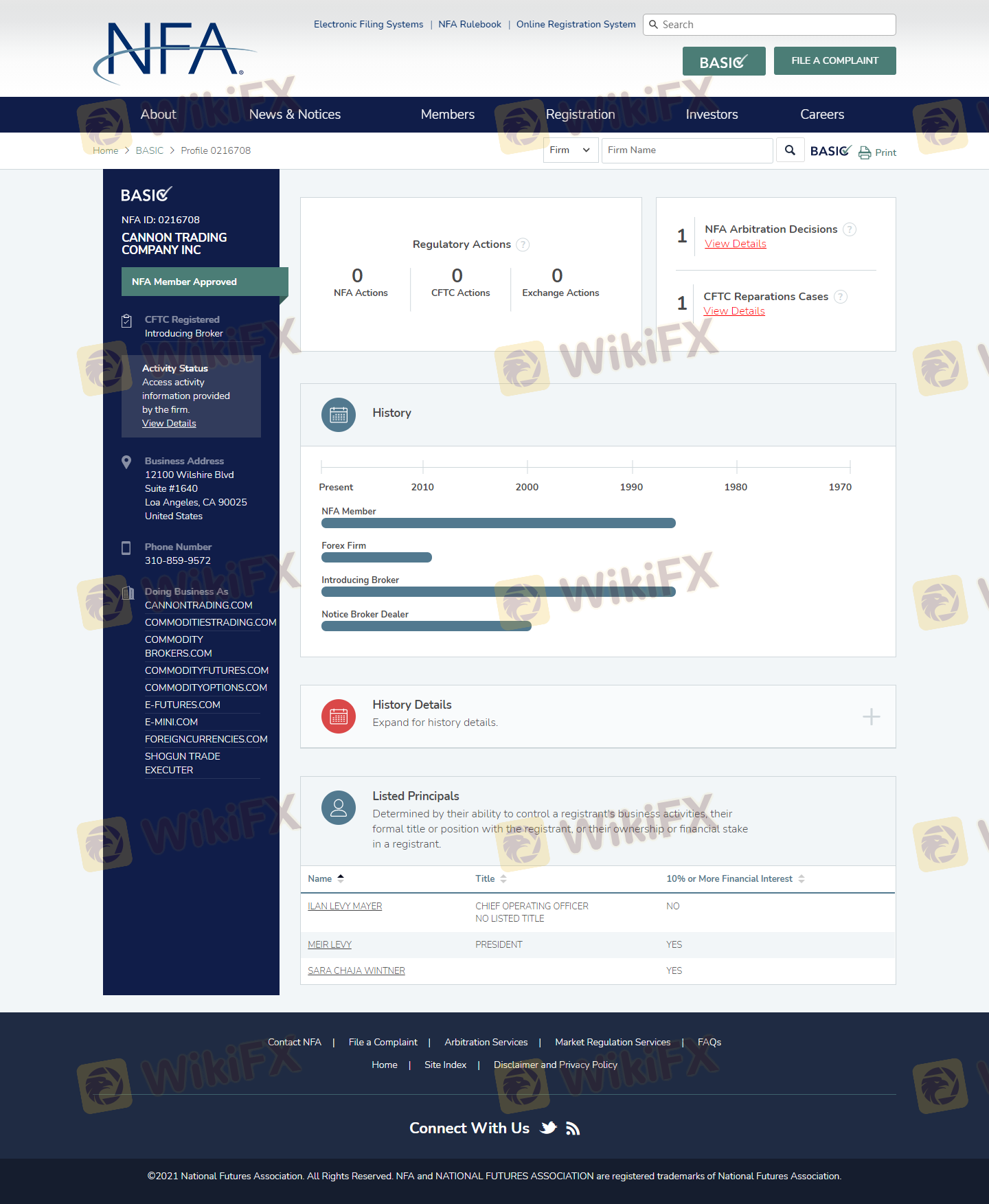Open the Members menu
Image resolution: width=989 pixels, height=1204 pixels.
[x=447, y=115]
